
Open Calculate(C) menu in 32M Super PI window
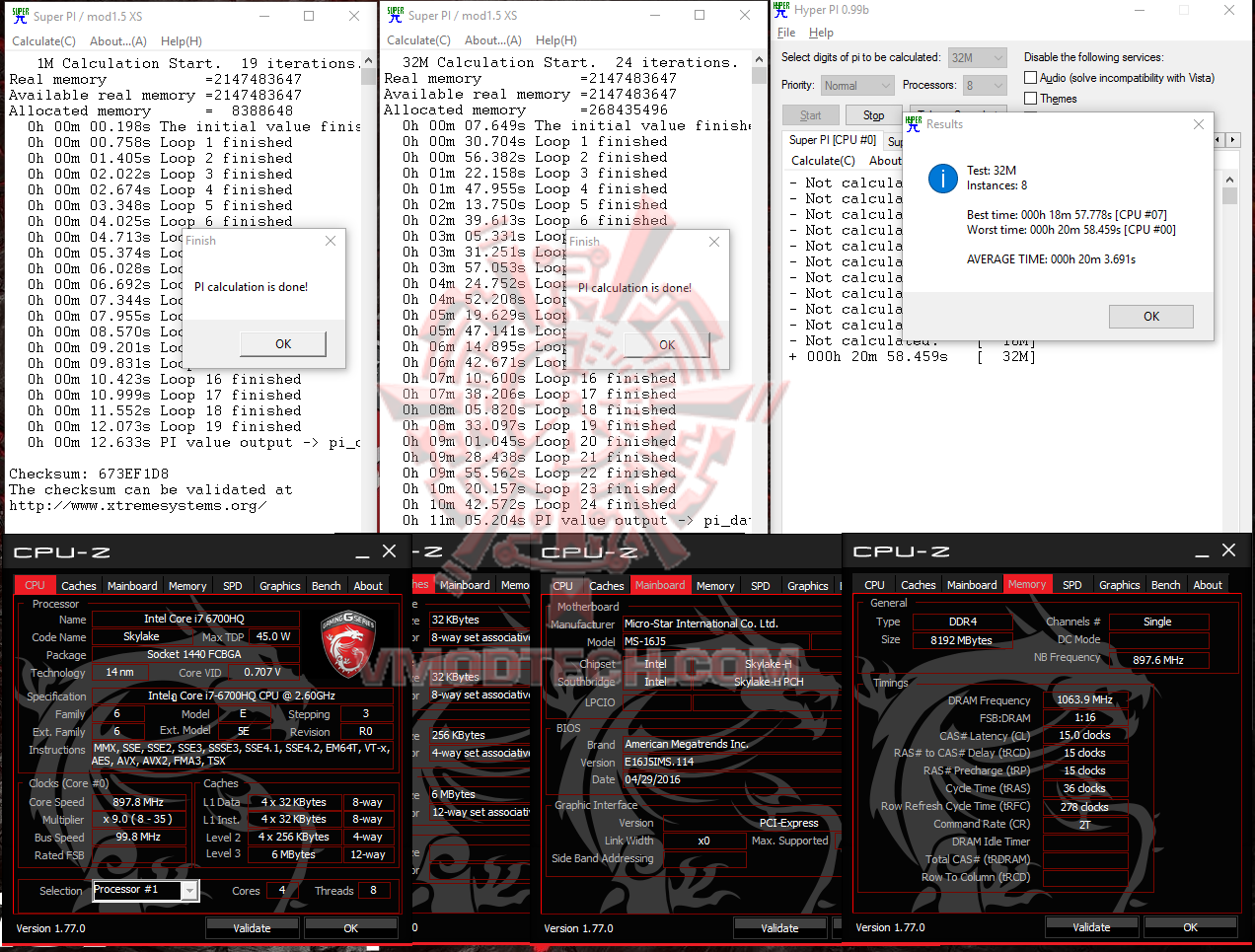tap(418, 40)
